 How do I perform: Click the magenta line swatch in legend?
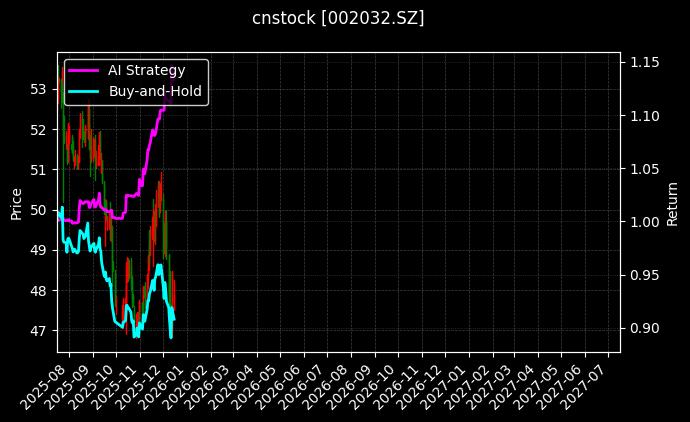[84, 70]
